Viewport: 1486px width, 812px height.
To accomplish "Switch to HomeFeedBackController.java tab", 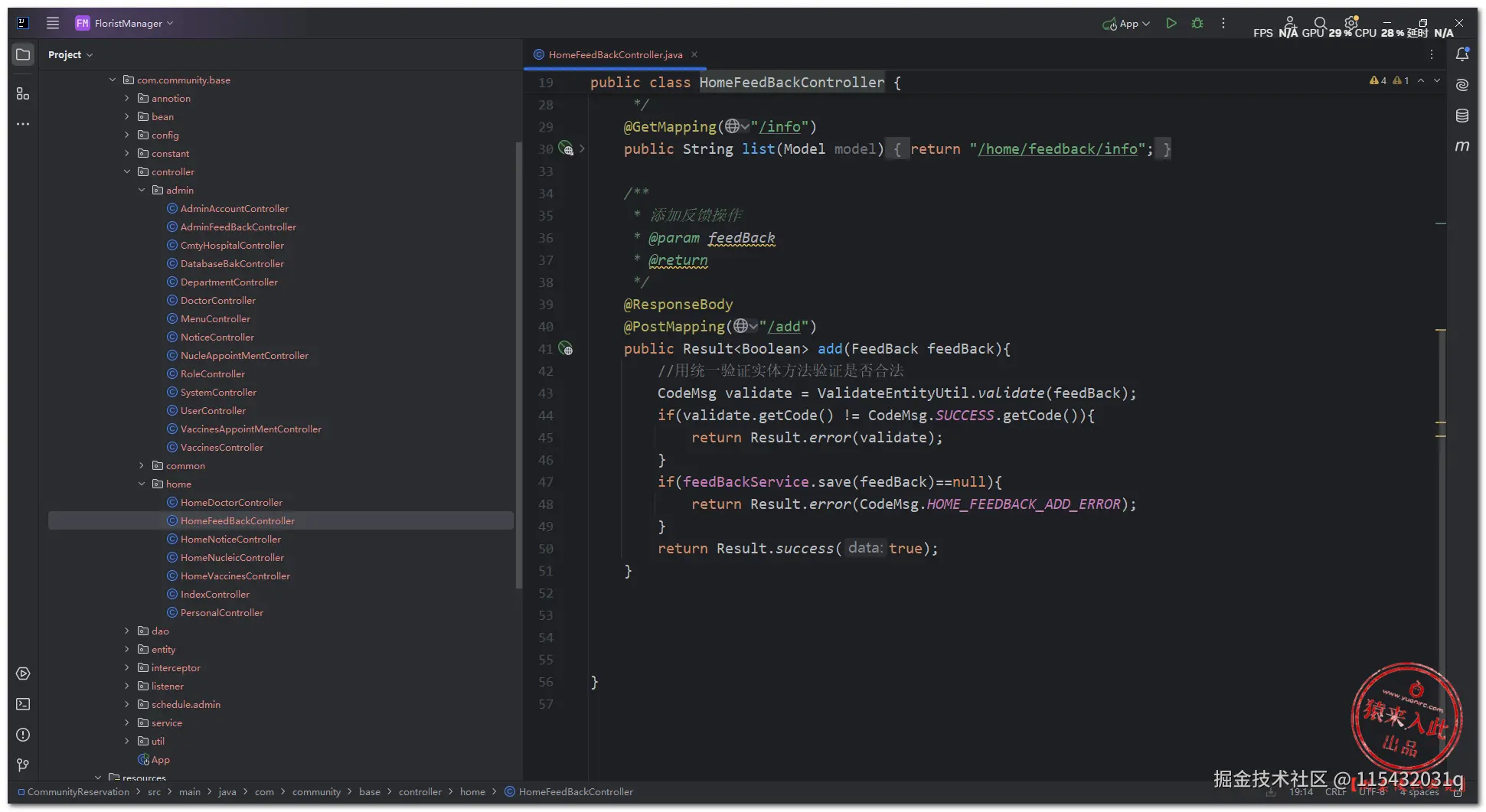I will point(616,54).
